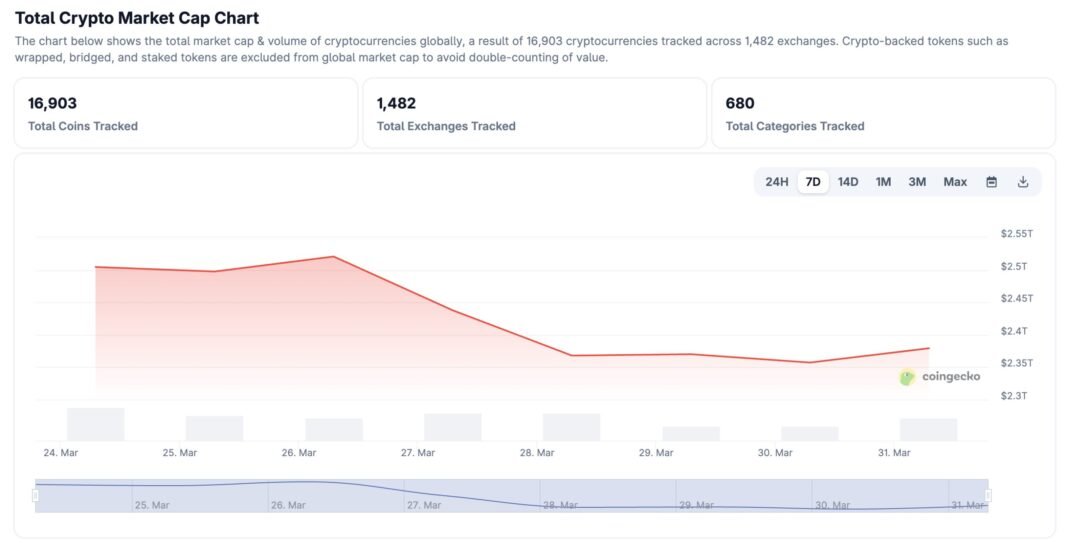Select the 3M time range
1068x545 pixels.
pos(917,182)
